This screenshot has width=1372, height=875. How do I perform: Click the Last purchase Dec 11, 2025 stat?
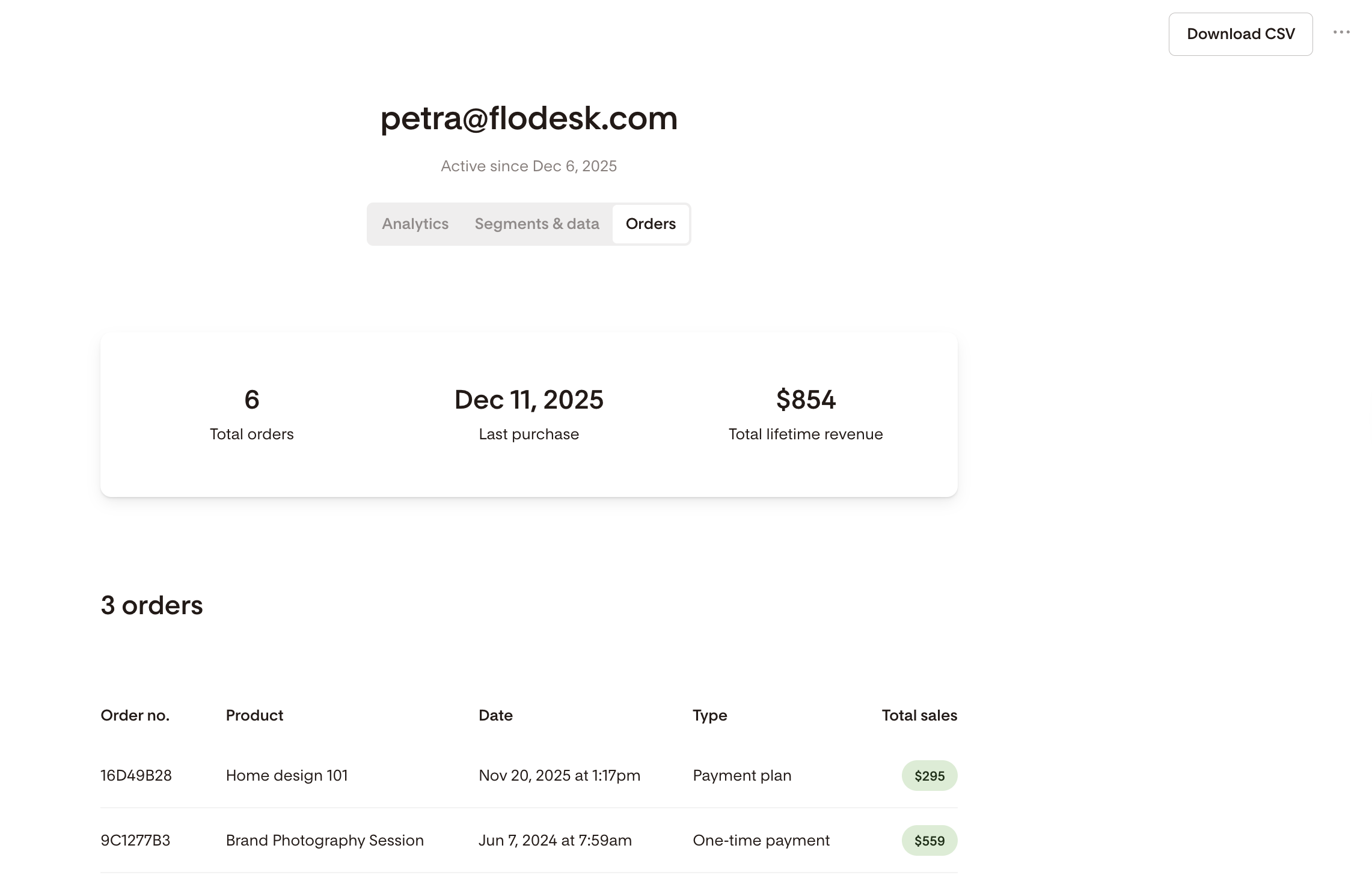point(529,415)
